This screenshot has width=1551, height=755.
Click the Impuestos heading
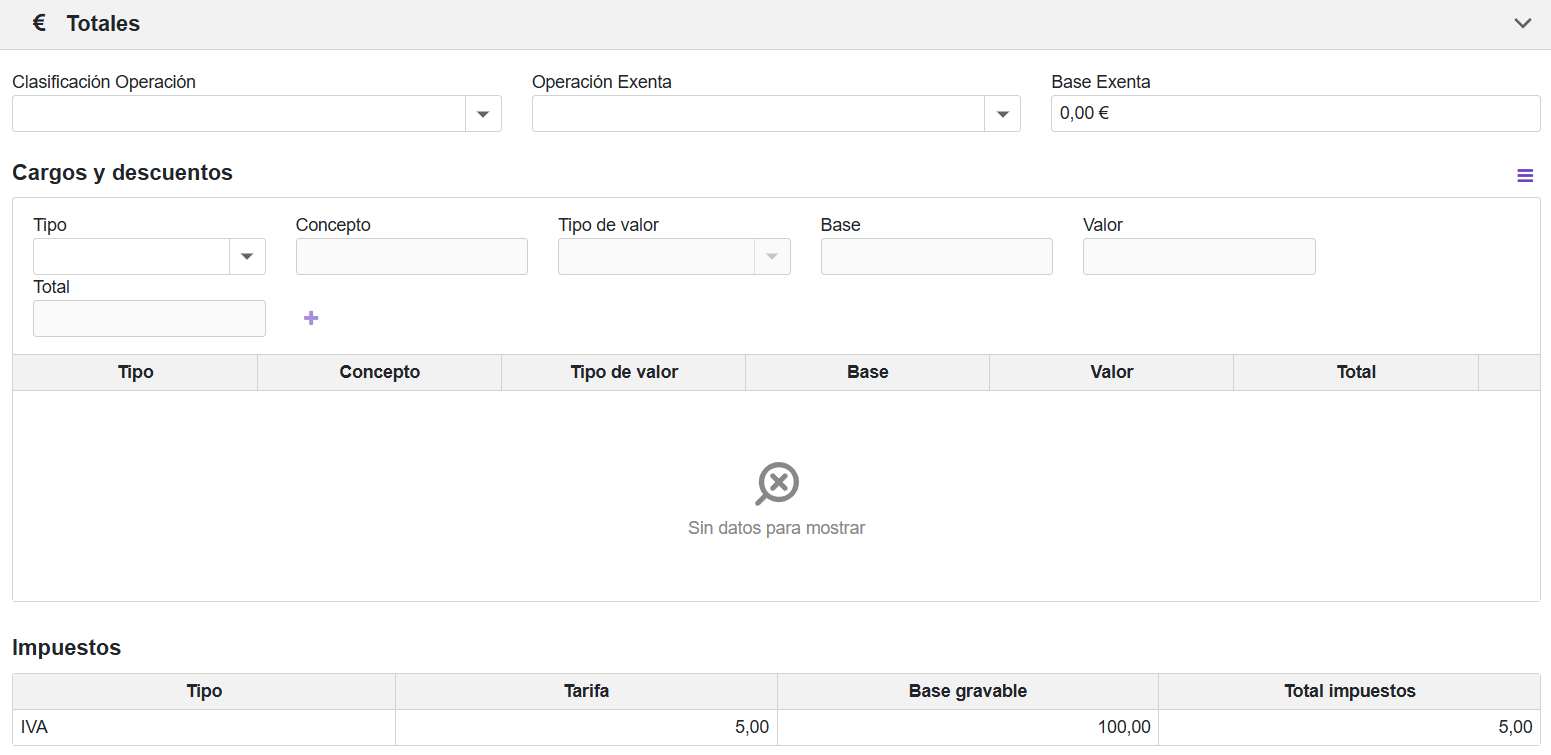pos(66,647)
